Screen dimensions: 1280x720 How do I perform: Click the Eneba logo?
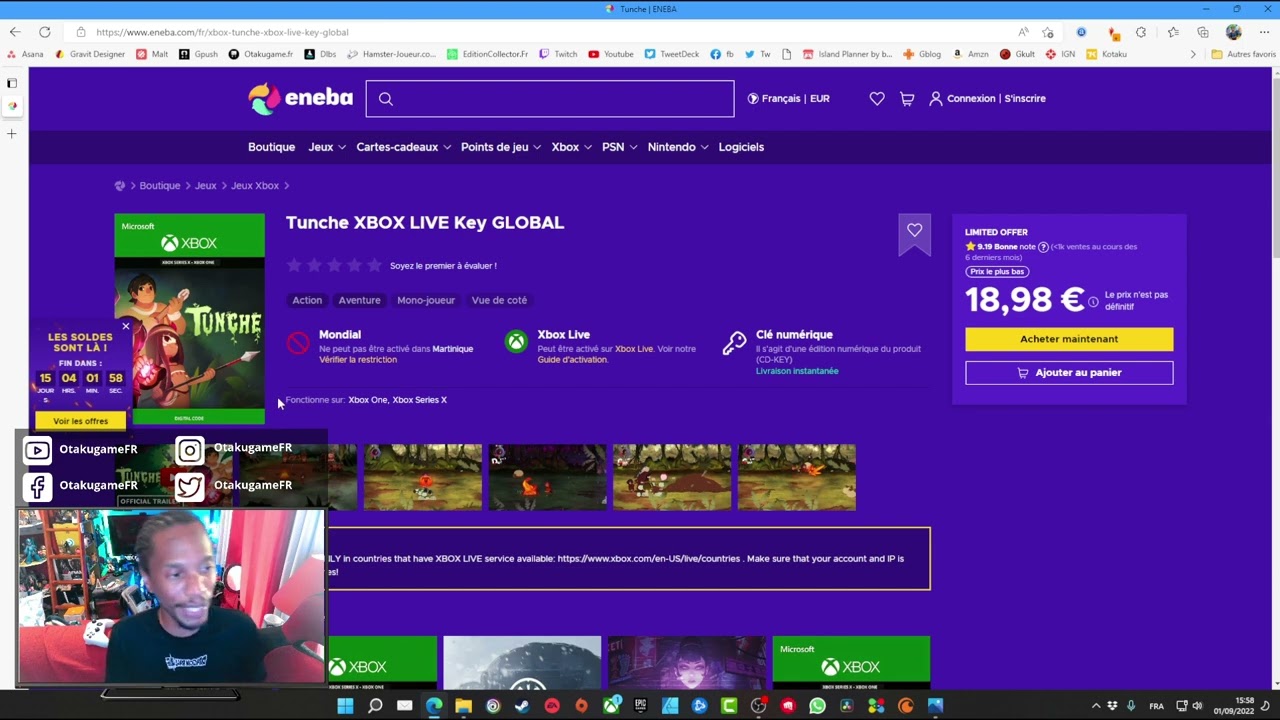pyautogui.click(x=300, y=98)
